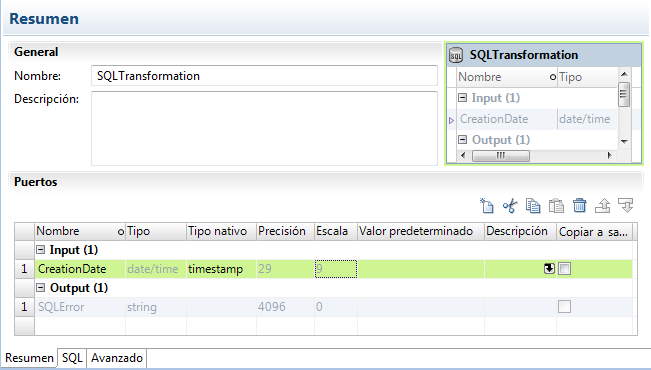Click the Nombre input field
651x370 pixels.
coord(264,76)
